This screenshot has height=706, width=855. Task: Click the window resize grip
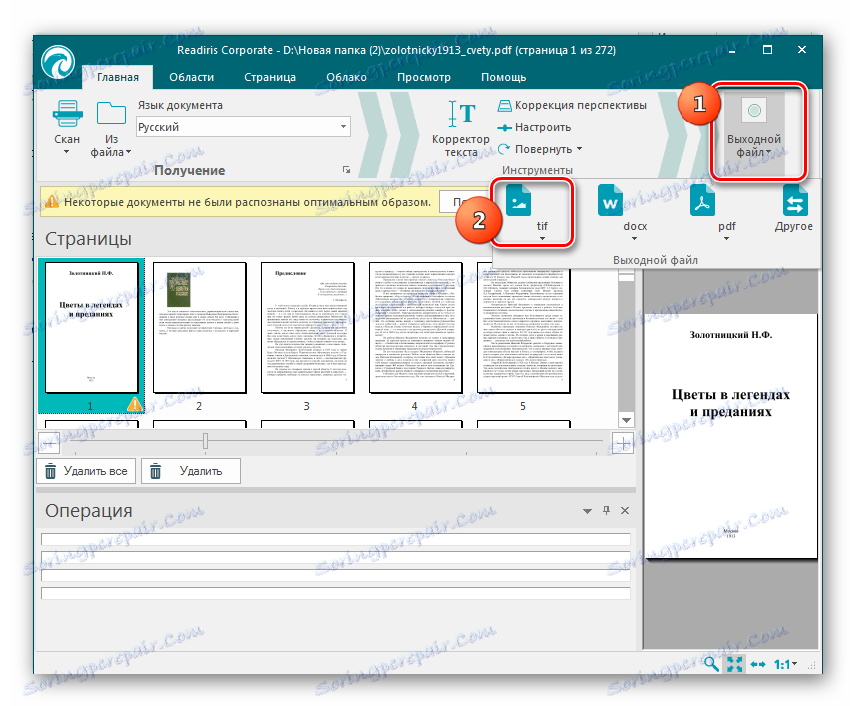pyautogui.click(x=811, y=665)
